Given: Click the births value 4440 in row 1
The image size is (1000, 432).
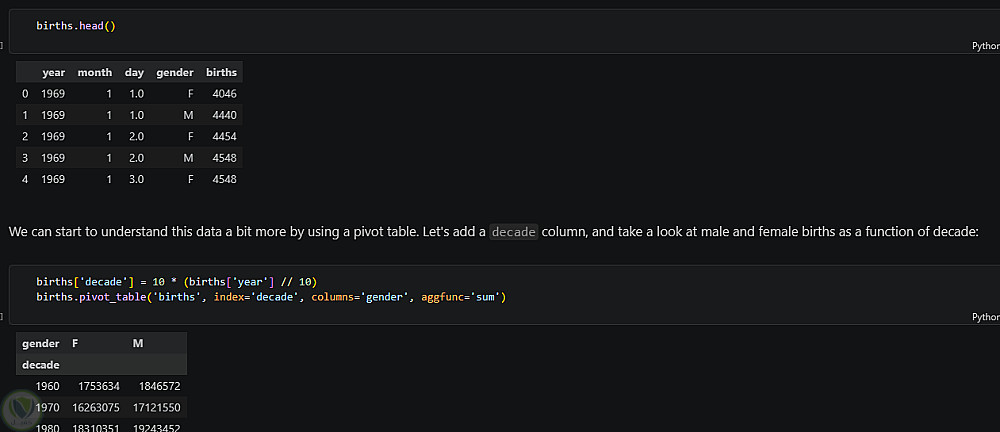Looking at the screenshot, I should pos(224,115).
